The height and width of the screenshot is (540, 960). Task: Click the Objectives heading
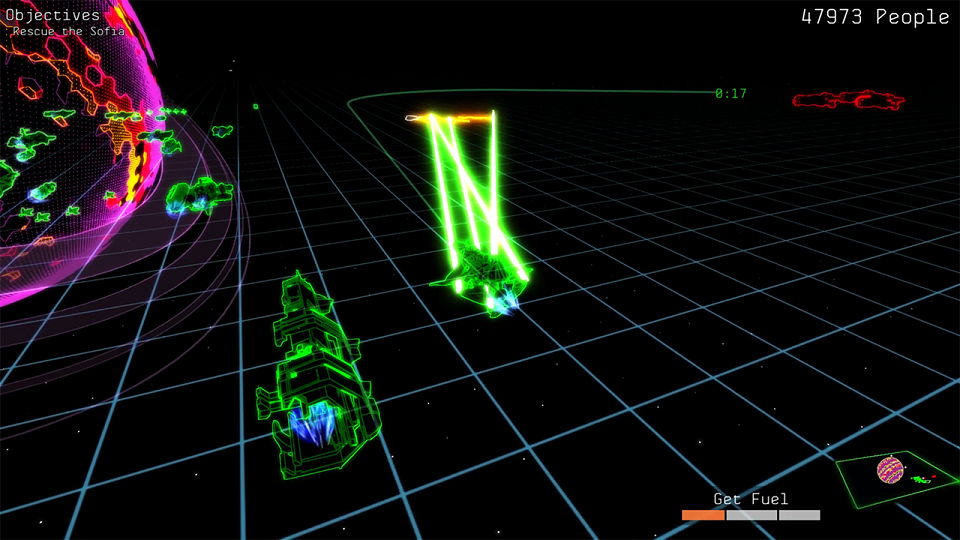point(53,15)
